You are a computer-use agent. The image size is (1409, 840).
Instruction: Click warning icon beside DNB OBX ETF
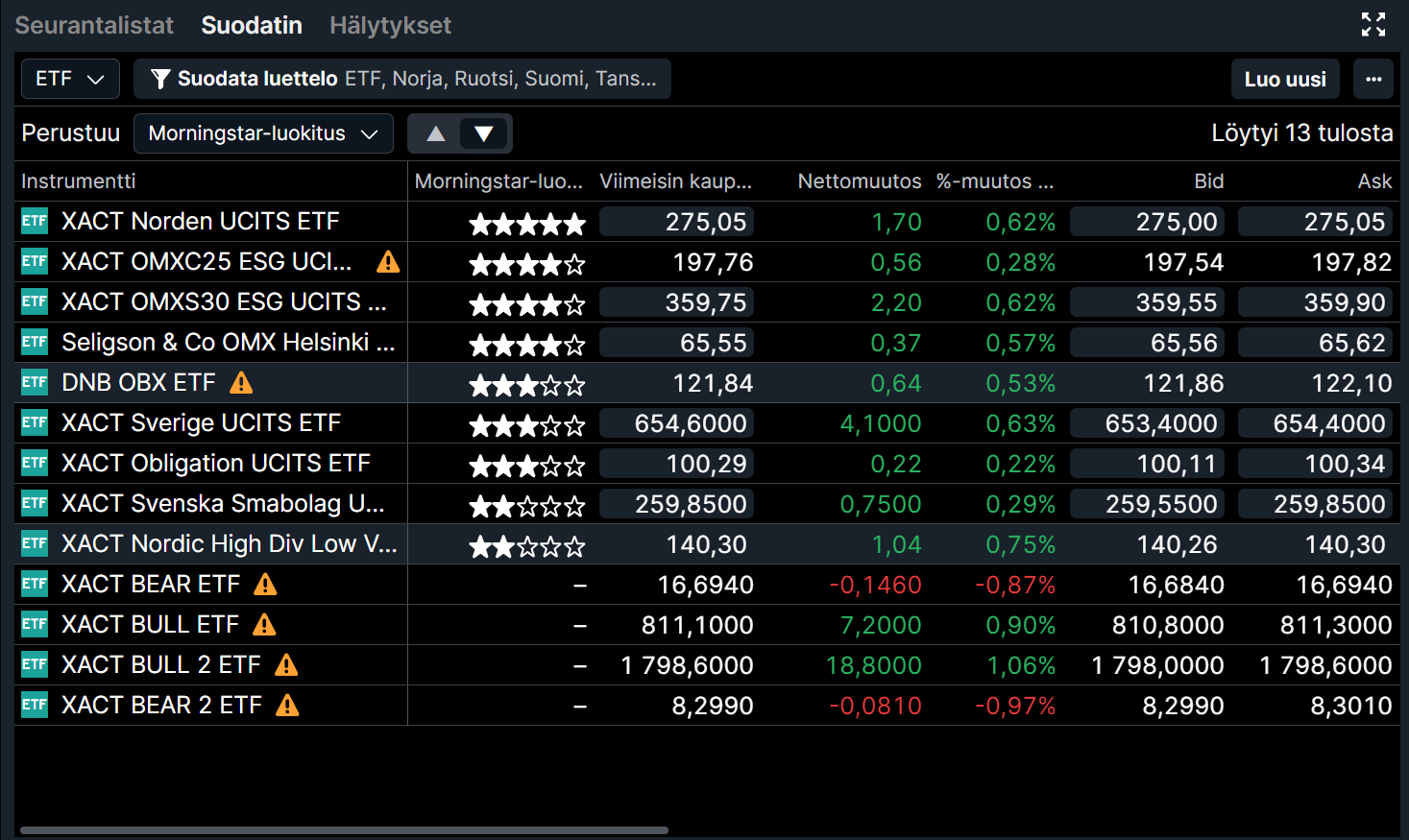tap(241, 382)
